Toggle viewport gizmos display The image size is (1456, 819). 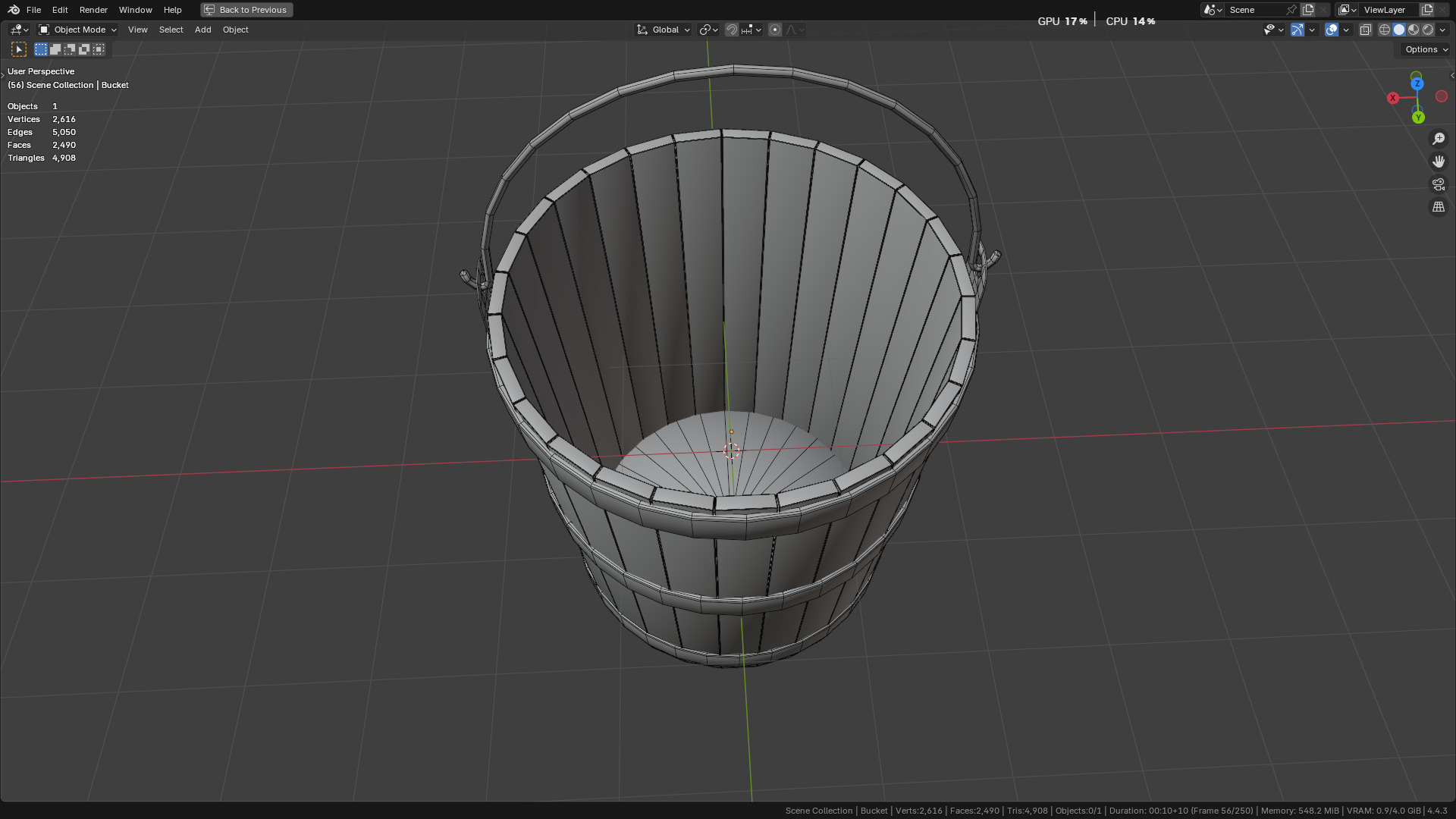[x=1298, y=30]
